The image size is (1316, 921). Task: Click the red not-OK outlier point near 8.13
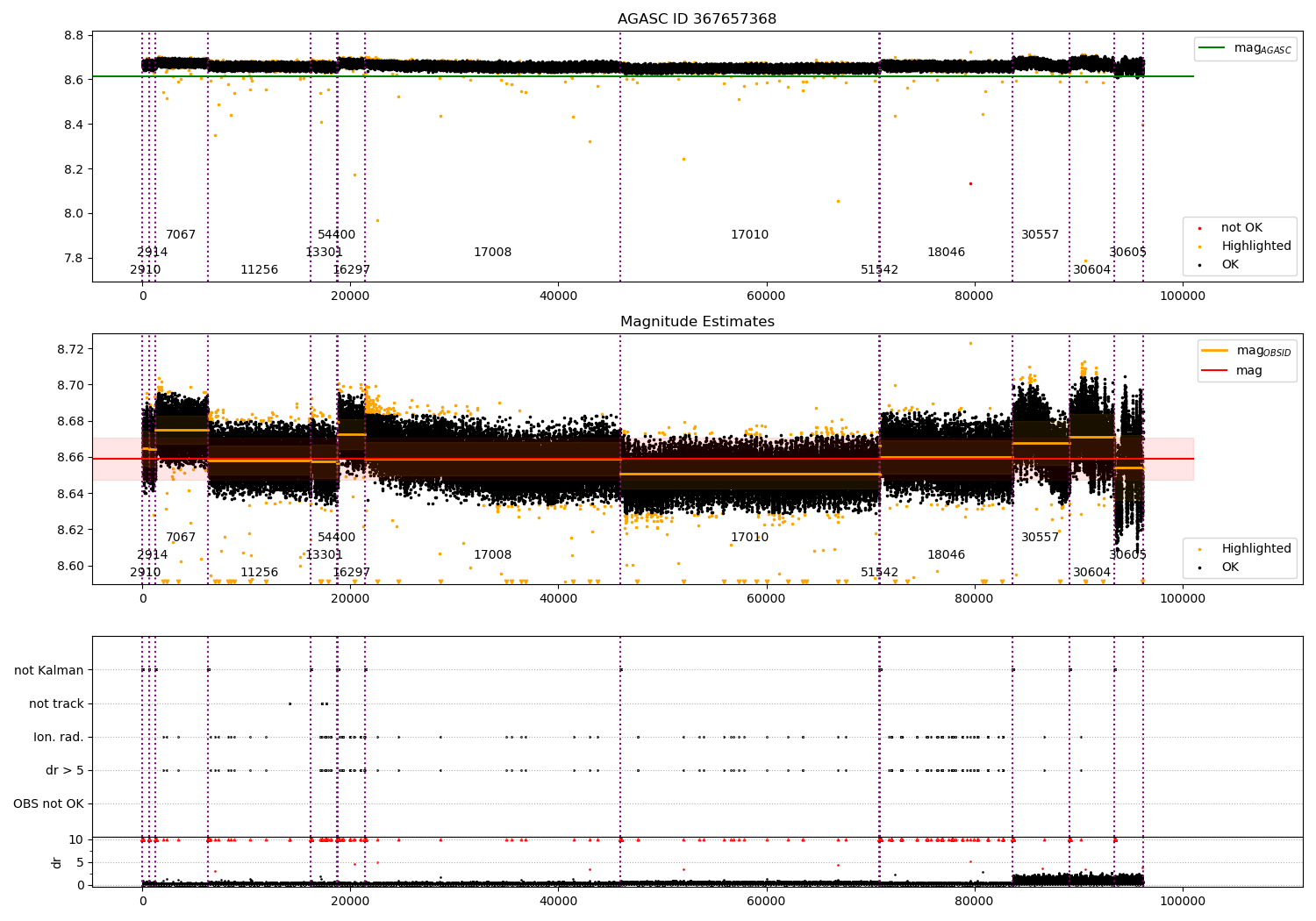click(x=970, y=183)
